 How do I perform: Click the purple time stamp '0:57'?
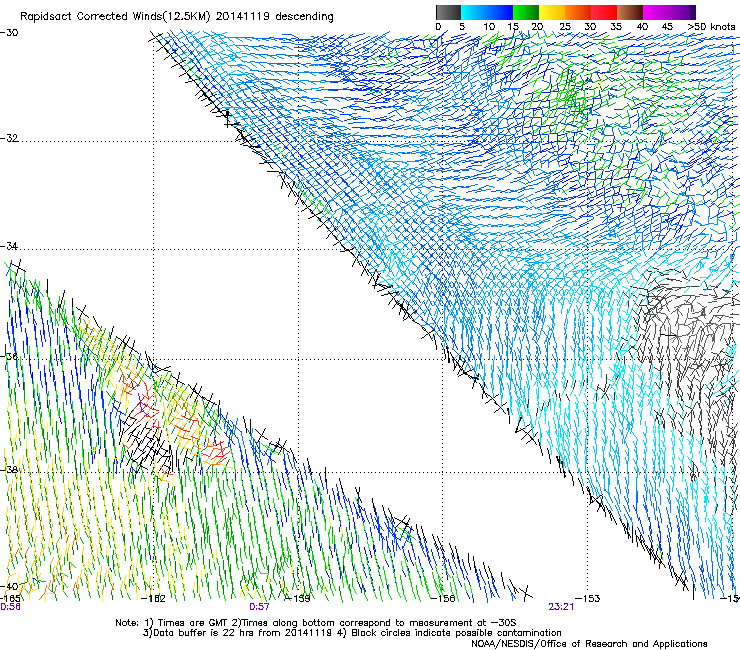tap(259, 607)
